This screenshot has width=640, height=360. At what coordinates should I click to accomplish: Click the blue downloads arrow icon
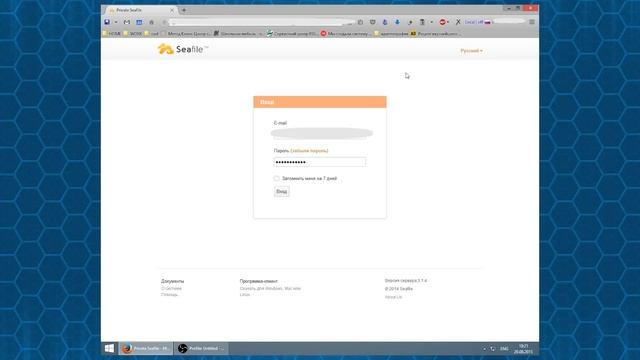[x=397, y=22]
